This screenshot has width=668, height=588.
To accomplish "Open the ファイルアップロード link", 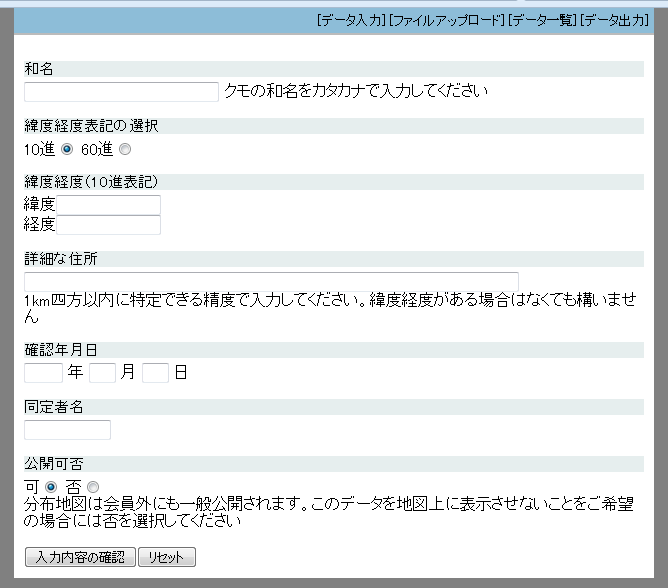I will click(x=447, y=20).
